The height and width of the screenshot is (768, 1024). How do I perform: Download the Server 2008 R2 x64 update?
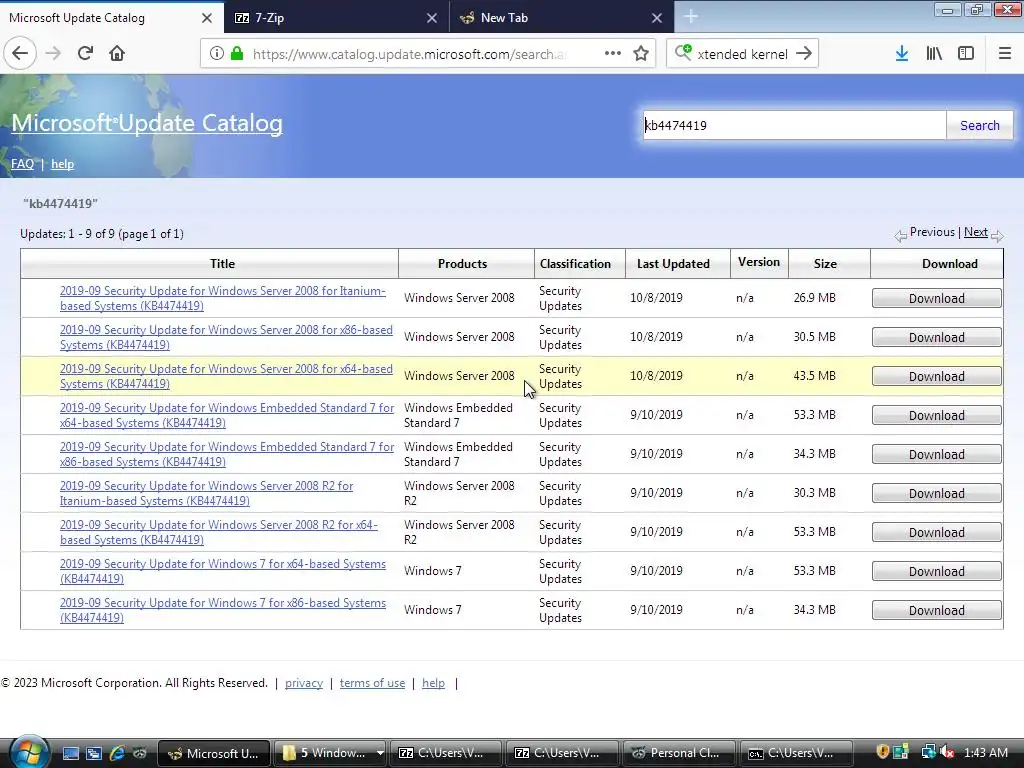coord(936,532)
